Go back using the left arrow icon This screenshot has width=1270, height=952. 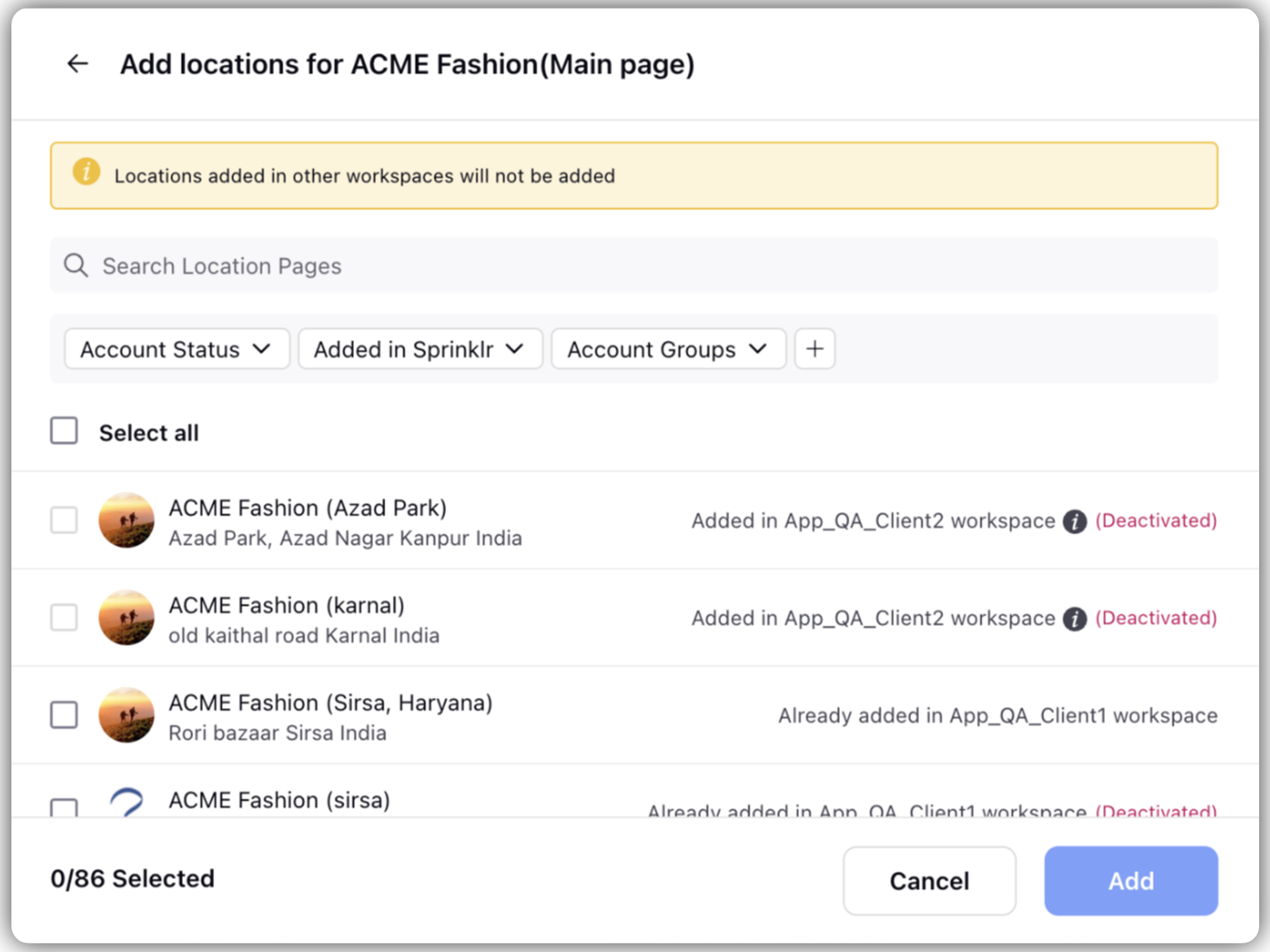[x=78, y=64]
